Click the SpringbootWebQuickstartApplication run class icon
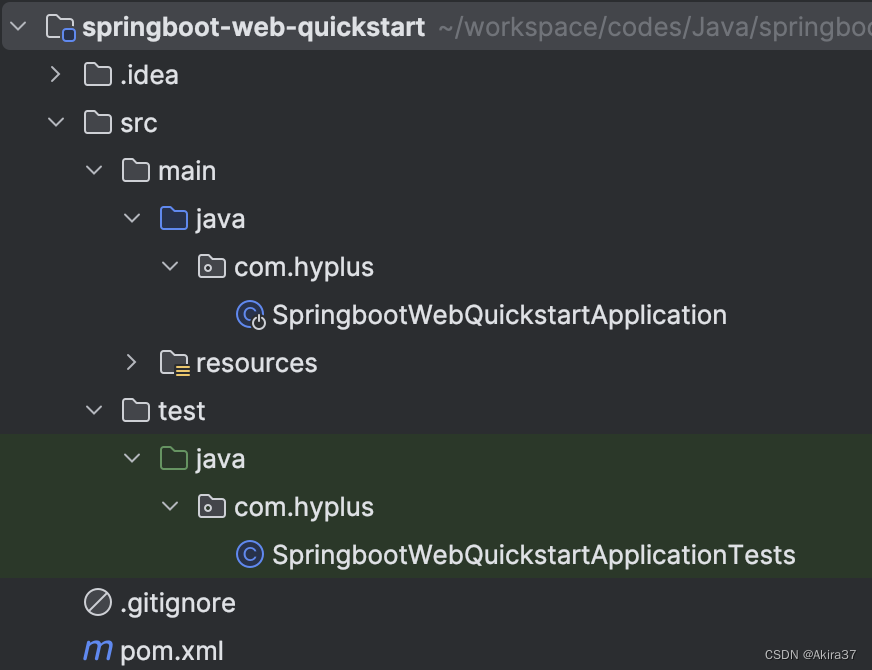 click(x=248, y=314)
